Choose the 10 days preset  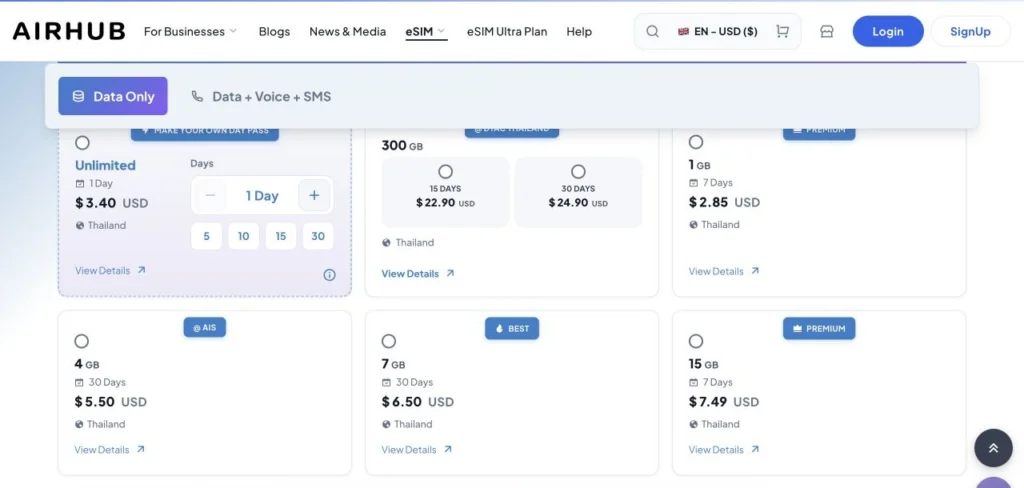click(x=244, y=236)
